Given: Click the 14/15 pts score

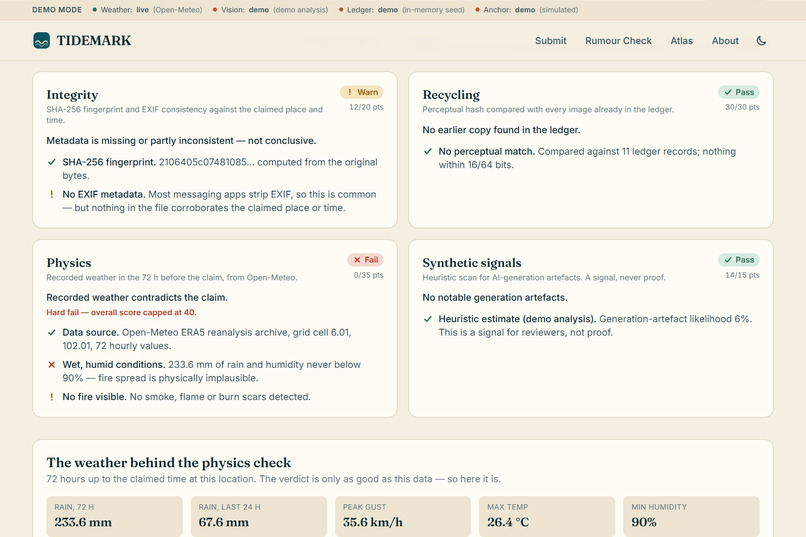Looking at the screenshot, I should point(742,275).
